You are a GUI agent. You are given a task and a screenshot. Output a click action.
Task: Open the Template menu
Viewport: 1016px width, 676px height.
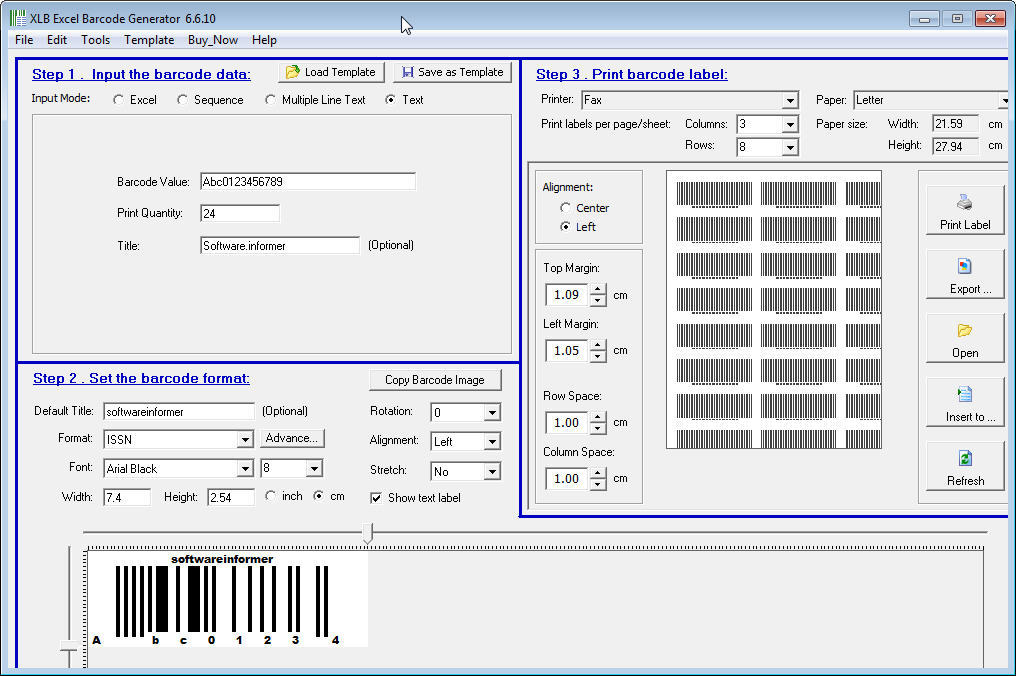pos(149,40)
